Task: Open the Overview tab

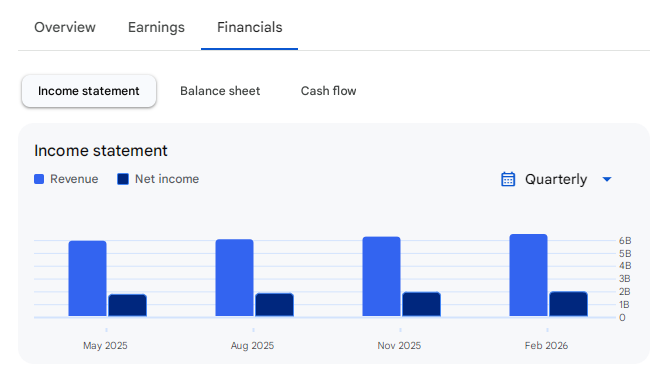Action: pos(65,27)
